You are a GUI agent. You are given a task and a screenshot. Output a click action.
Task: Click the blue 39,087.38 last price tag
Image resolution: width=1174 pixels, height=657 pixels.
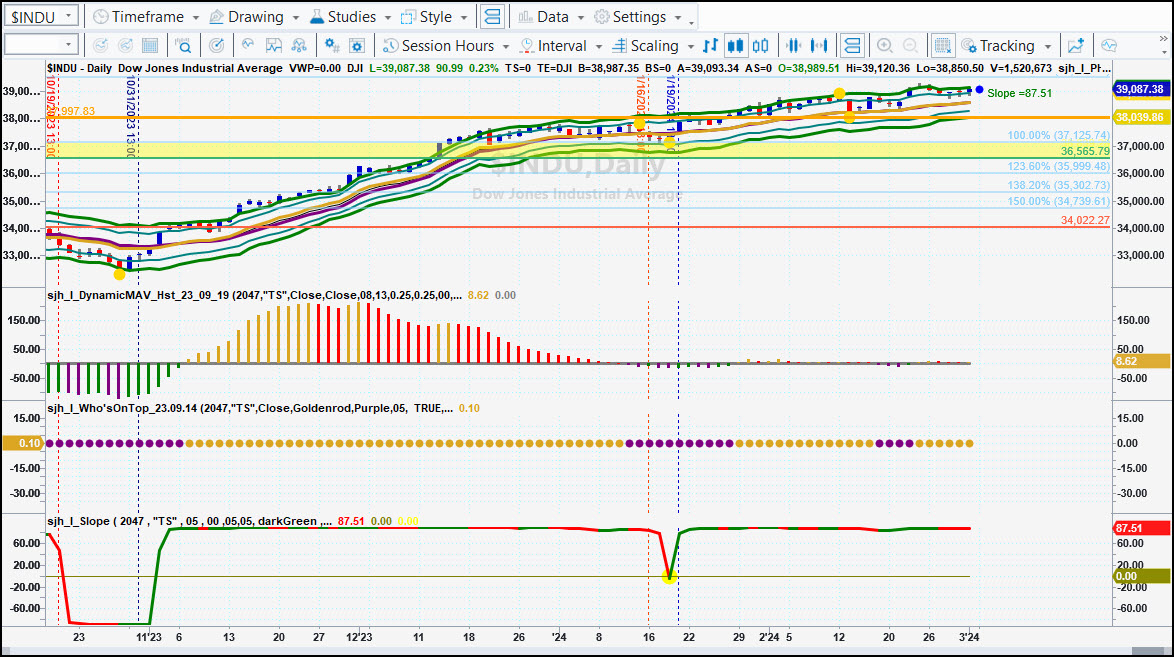1140,89
